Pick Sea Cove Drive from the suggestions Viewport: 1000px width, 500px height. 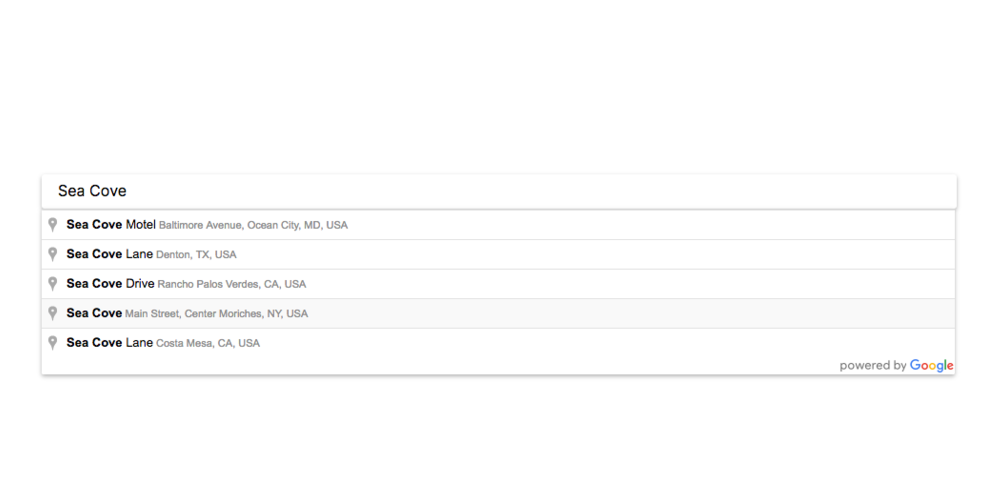pos(498,284)
